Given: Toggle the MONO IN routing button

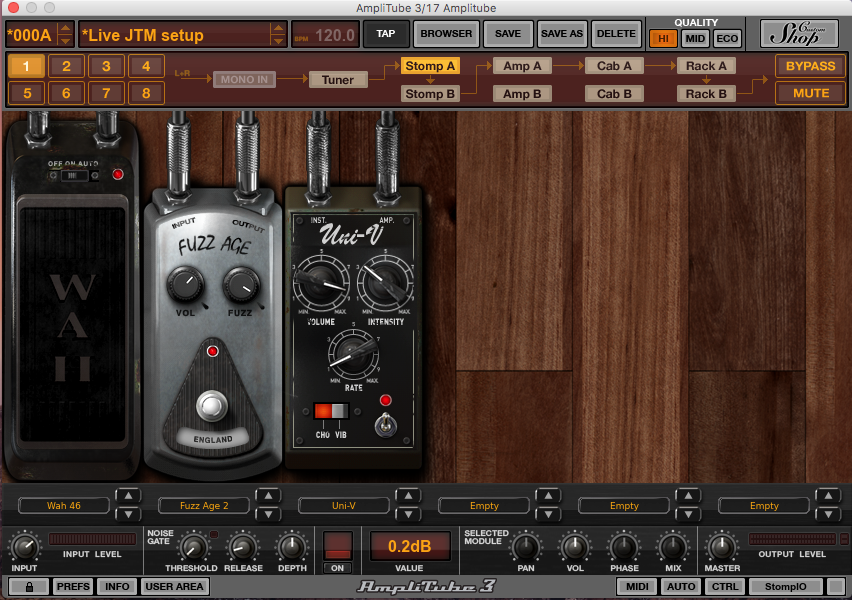Looking at the screenshot, I should coord(245,79).
